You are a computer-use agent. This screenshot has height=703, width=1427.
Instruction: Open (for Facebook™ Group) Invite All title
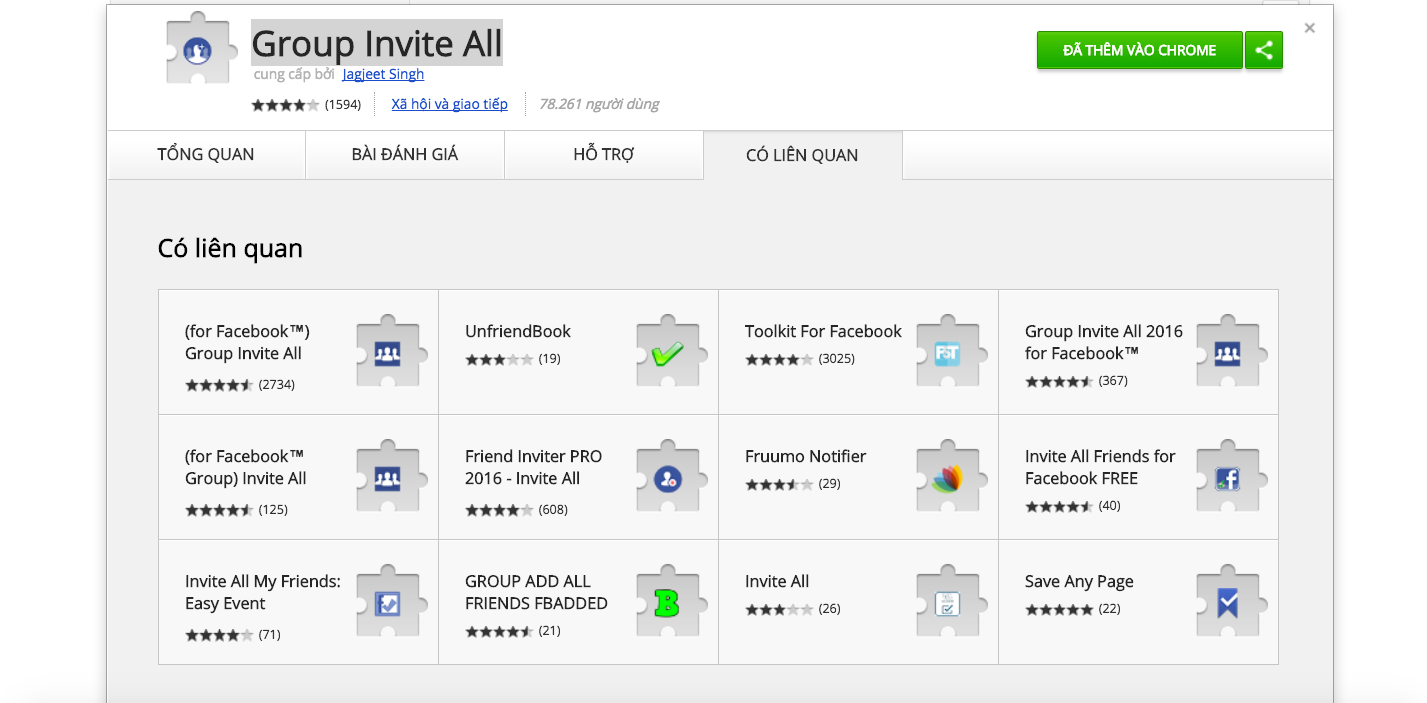point(246,467)
